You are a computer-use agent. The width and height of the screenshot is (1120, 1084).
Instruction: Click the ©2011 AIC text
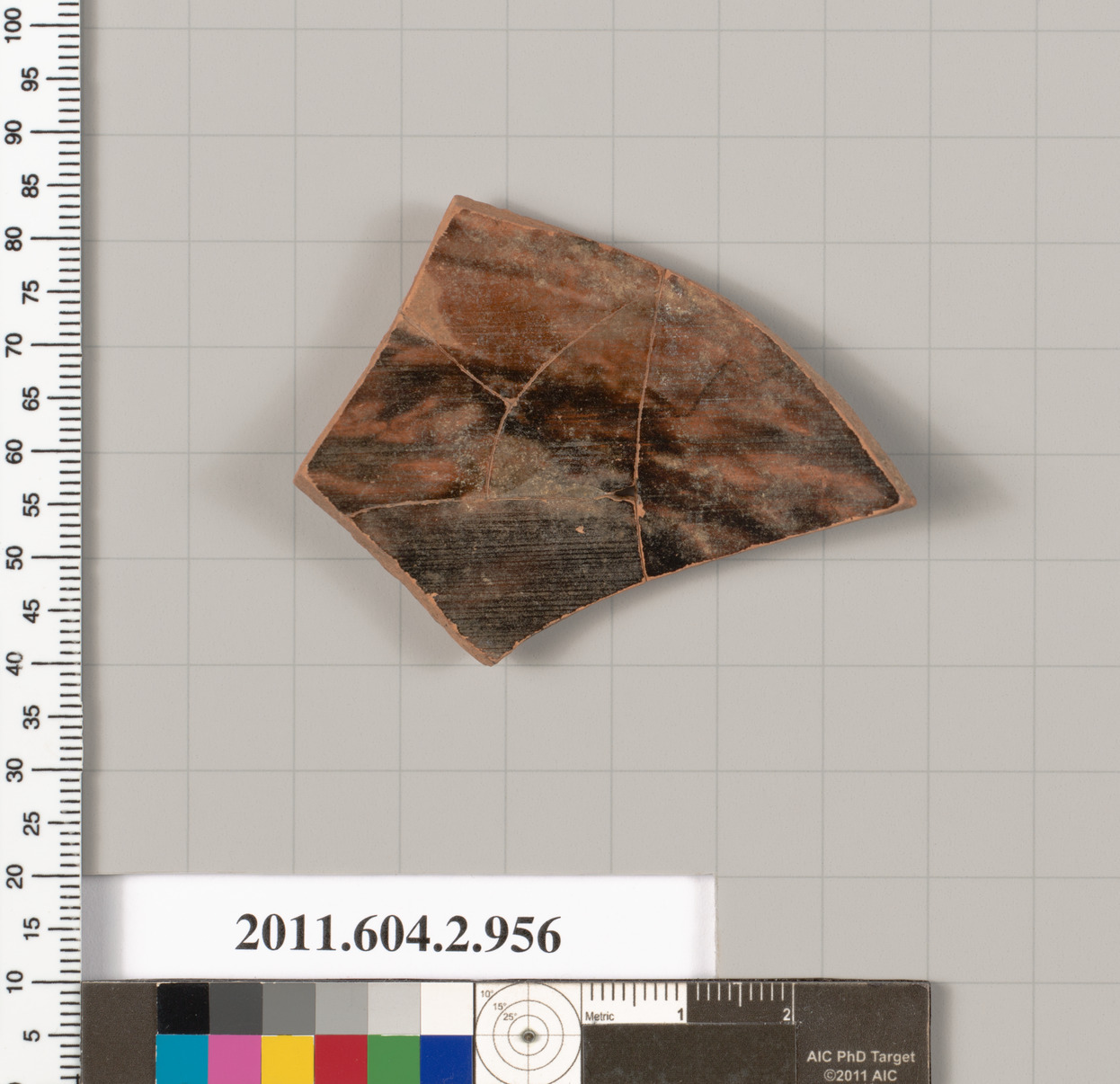click(x=860, y=1075)
